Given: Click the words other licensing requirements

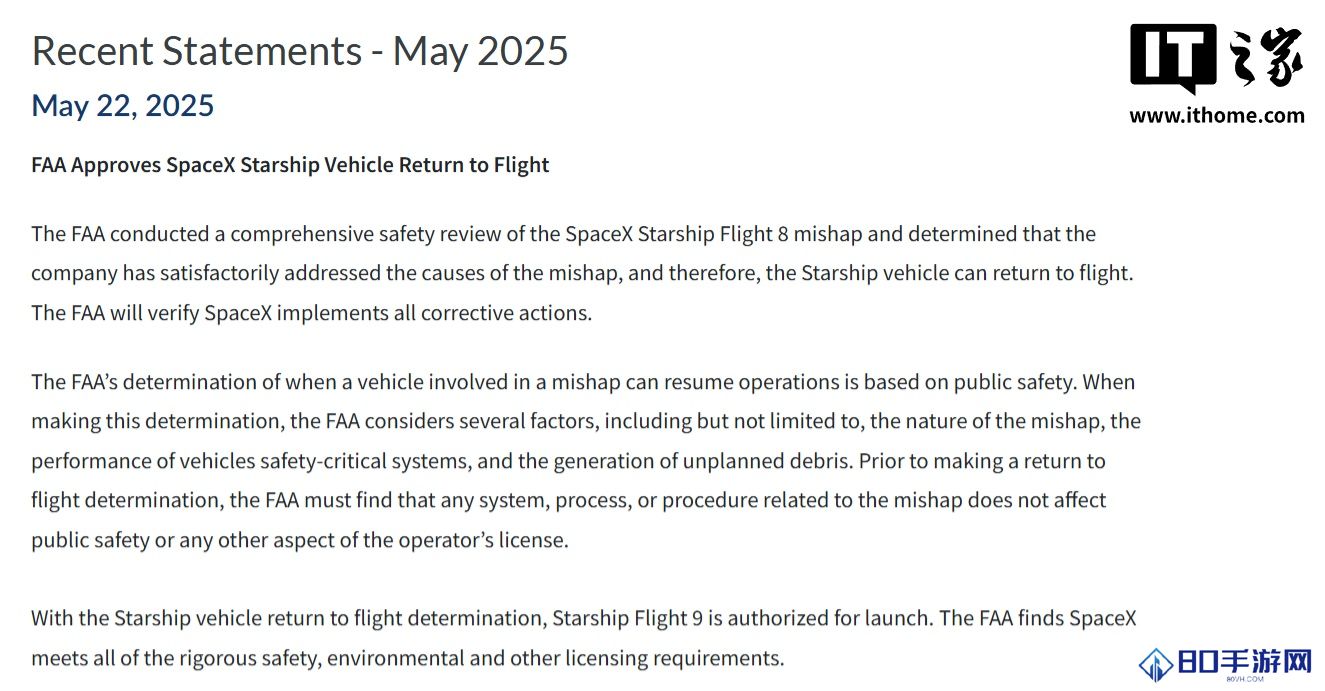Looking at the screenshot, I should [x=646, y=658].
